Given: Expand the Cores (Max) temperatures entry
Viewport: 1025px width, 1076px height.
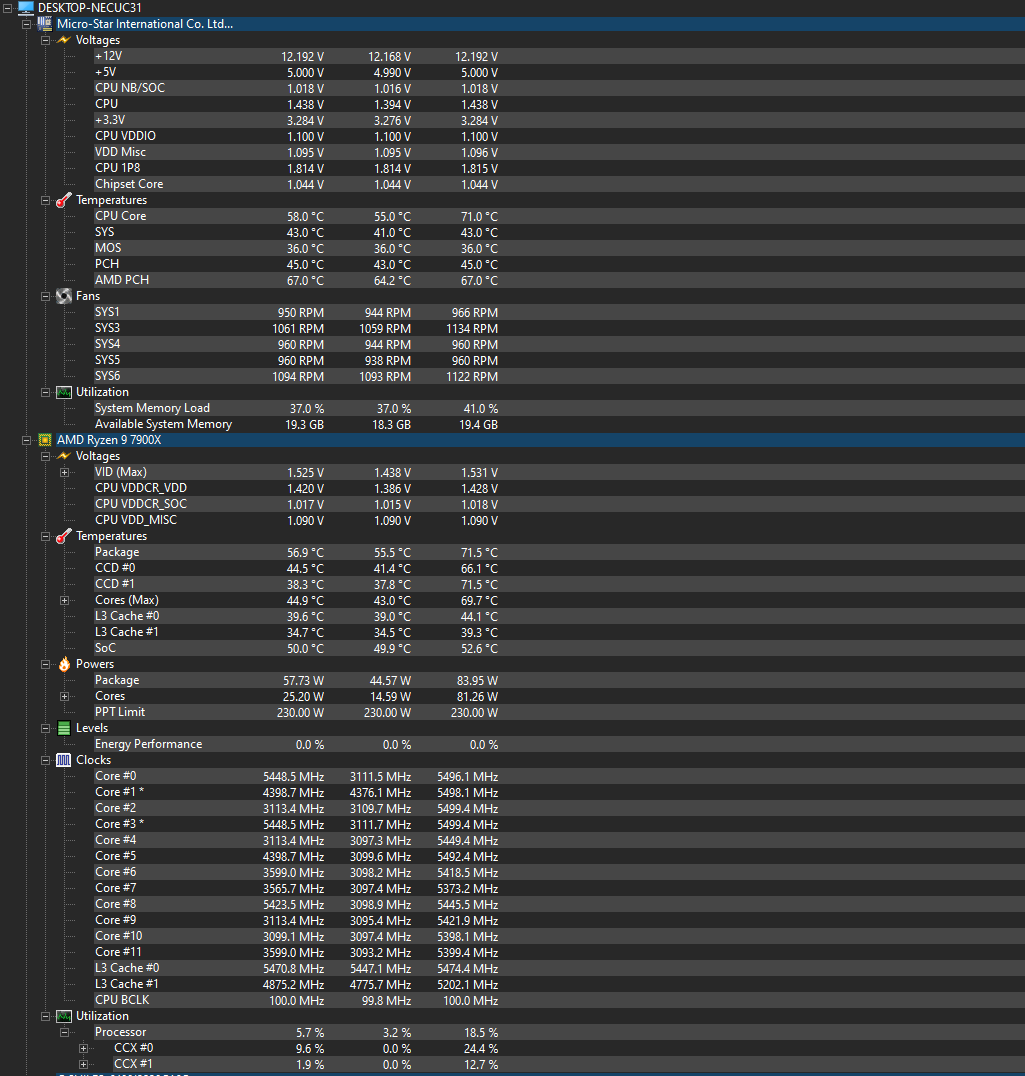Looking at the screenshot, I should point(64,600).
